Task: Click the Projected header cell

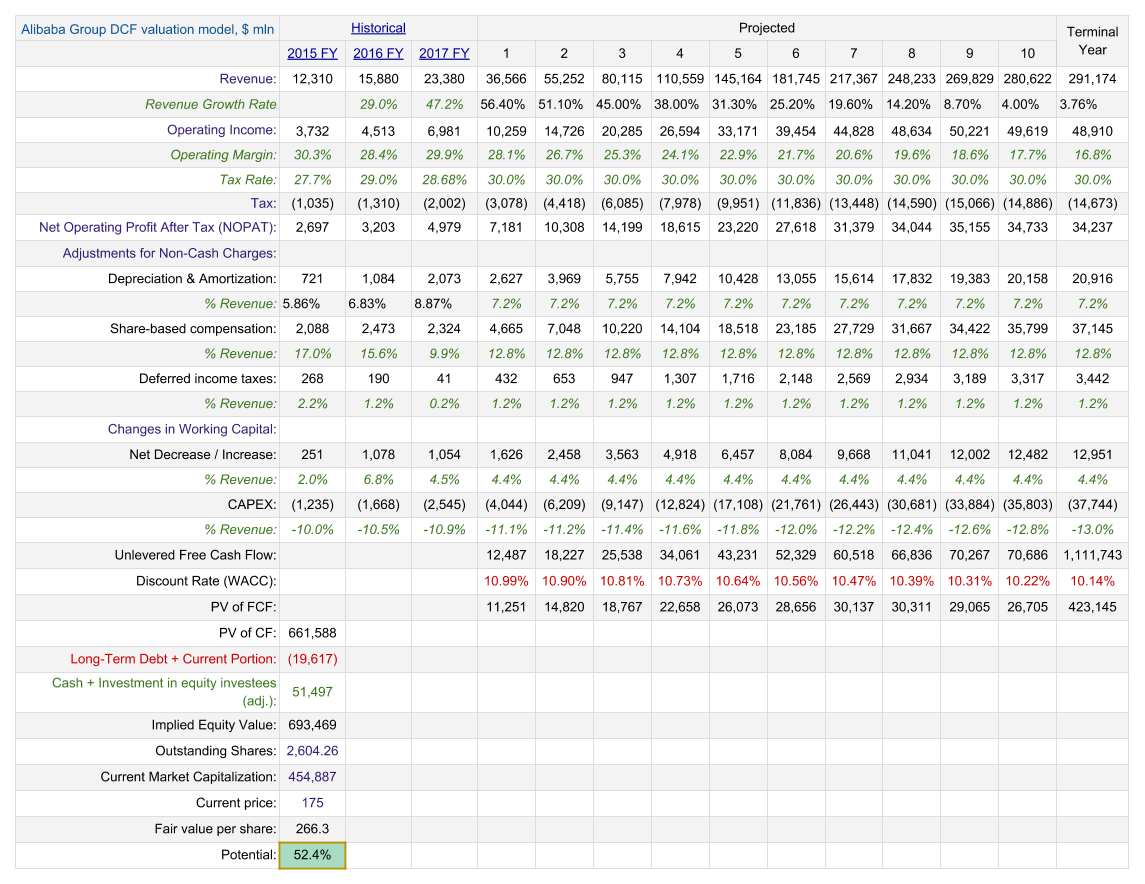Action: tap(767, 28)
